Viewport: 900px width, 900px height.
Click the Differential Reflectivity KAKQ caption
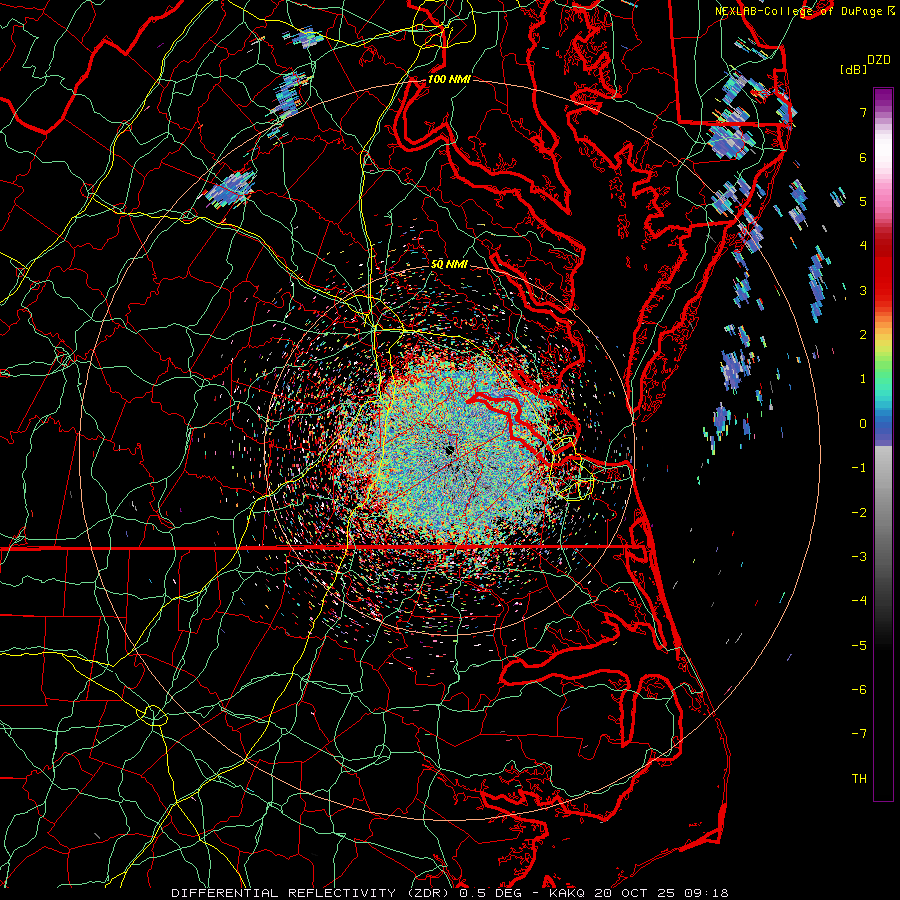pyautogui.click(x=450, y=893)
